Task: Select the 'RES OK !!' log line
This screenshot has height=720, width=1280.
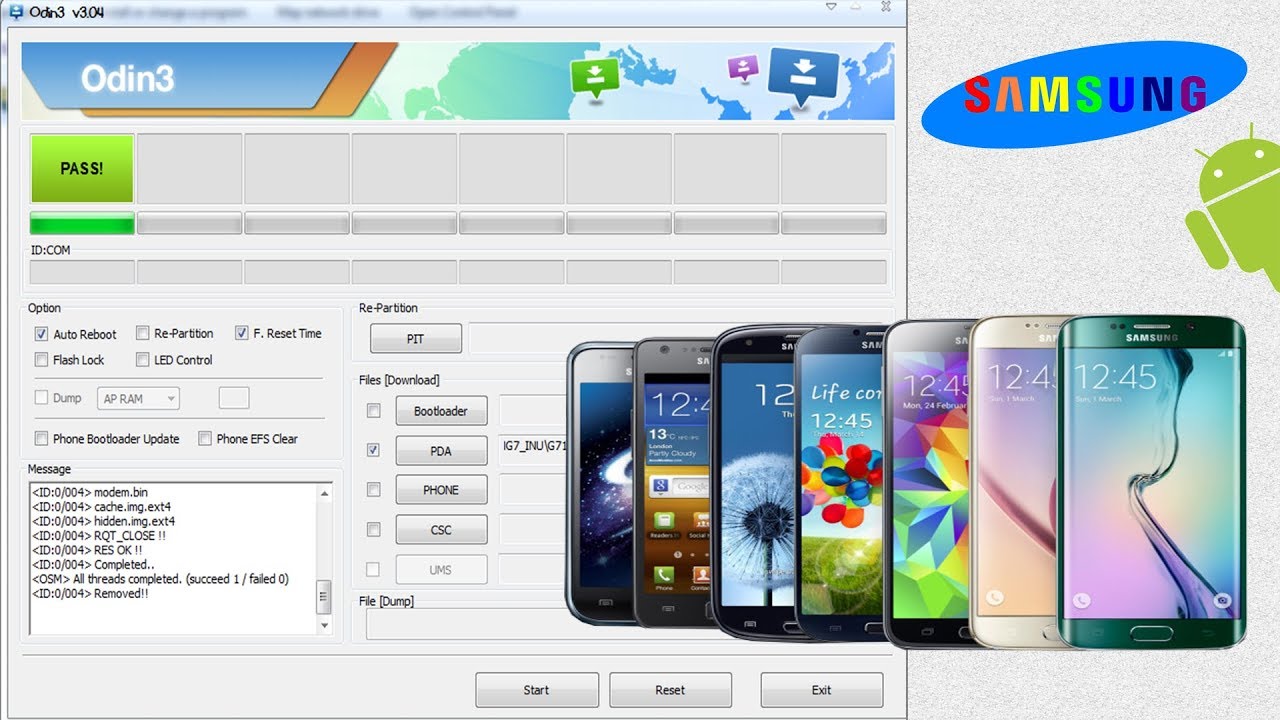Action: (87, 550)
